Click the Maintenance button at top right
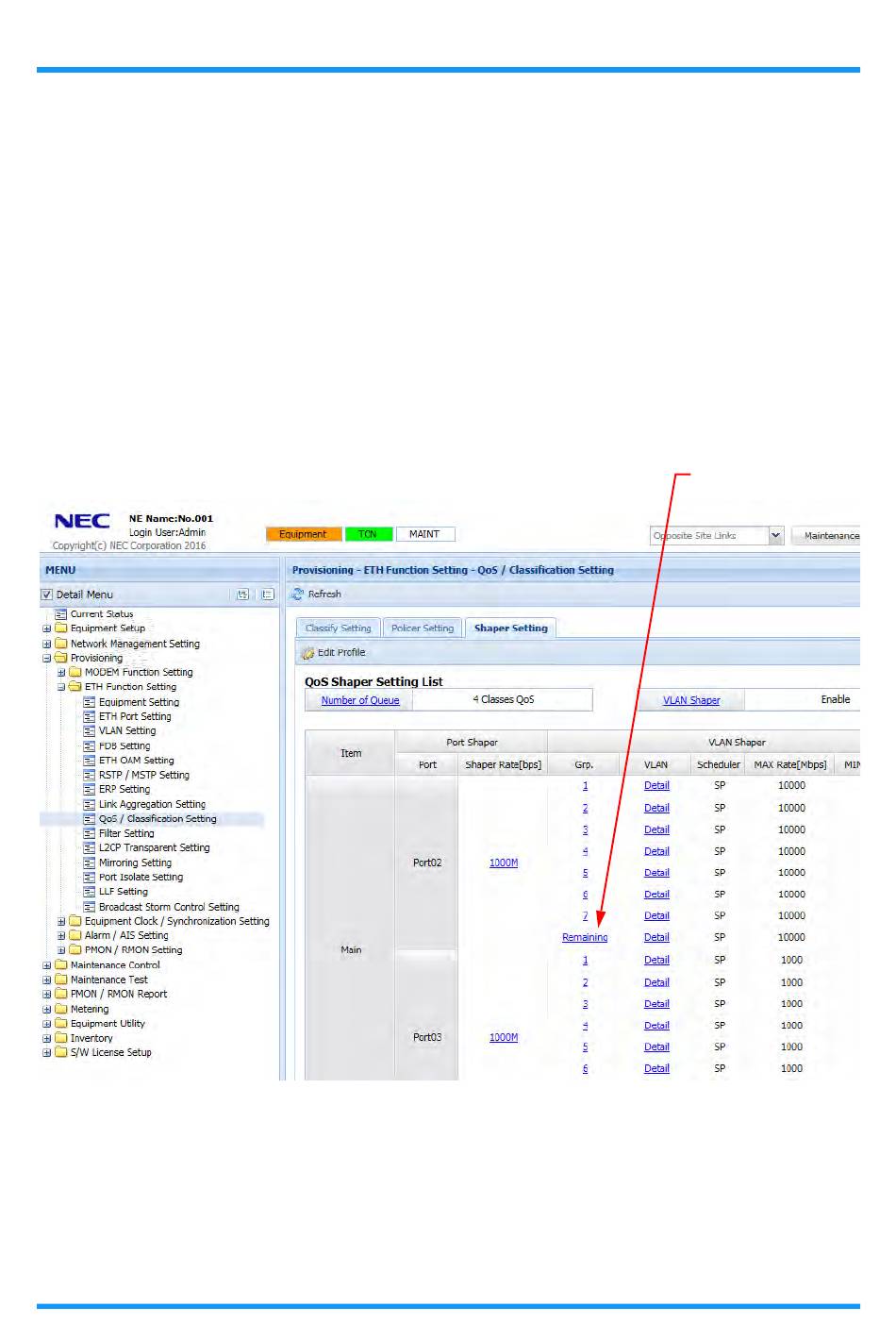This screenshot has width=896, height=1340. tap(827, 536)
